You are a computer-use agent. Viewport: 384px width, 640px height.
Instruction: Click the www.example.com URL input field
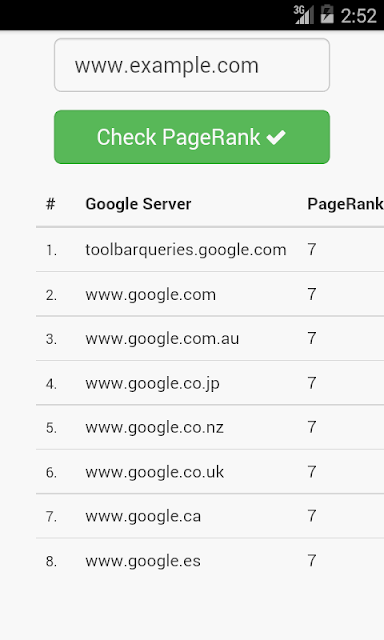pos(192,65)
